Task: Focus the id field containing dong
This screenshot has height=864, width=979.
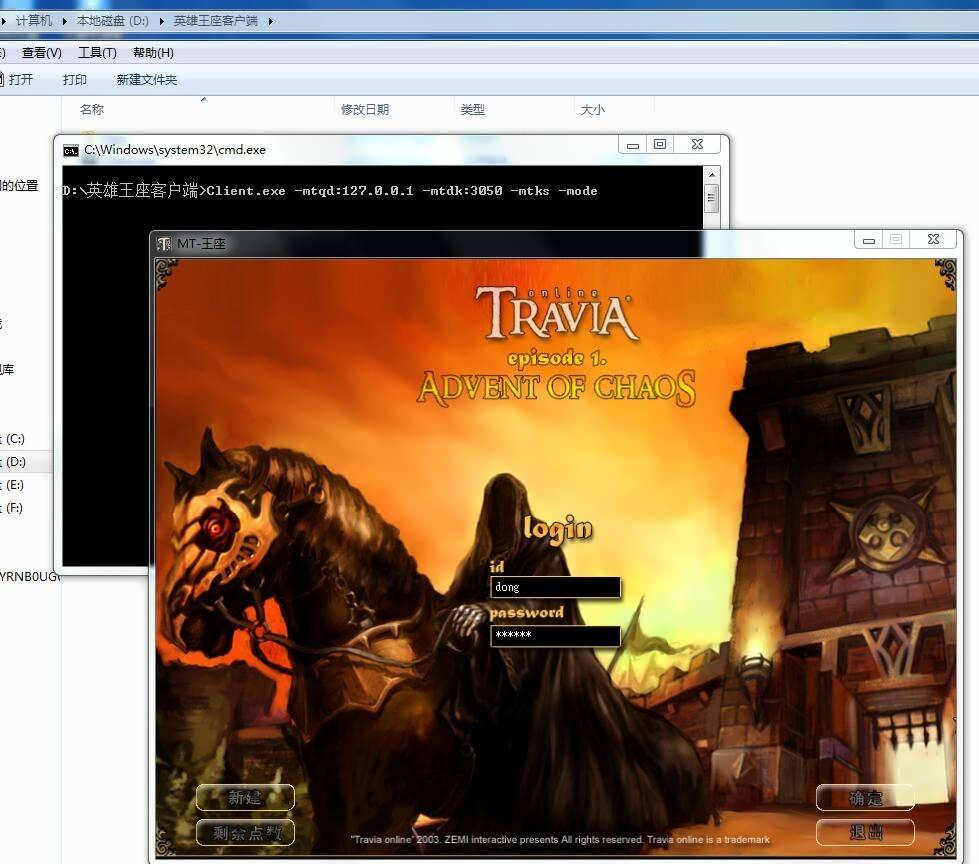Action: pyautogui.click(x=555, y=588)
